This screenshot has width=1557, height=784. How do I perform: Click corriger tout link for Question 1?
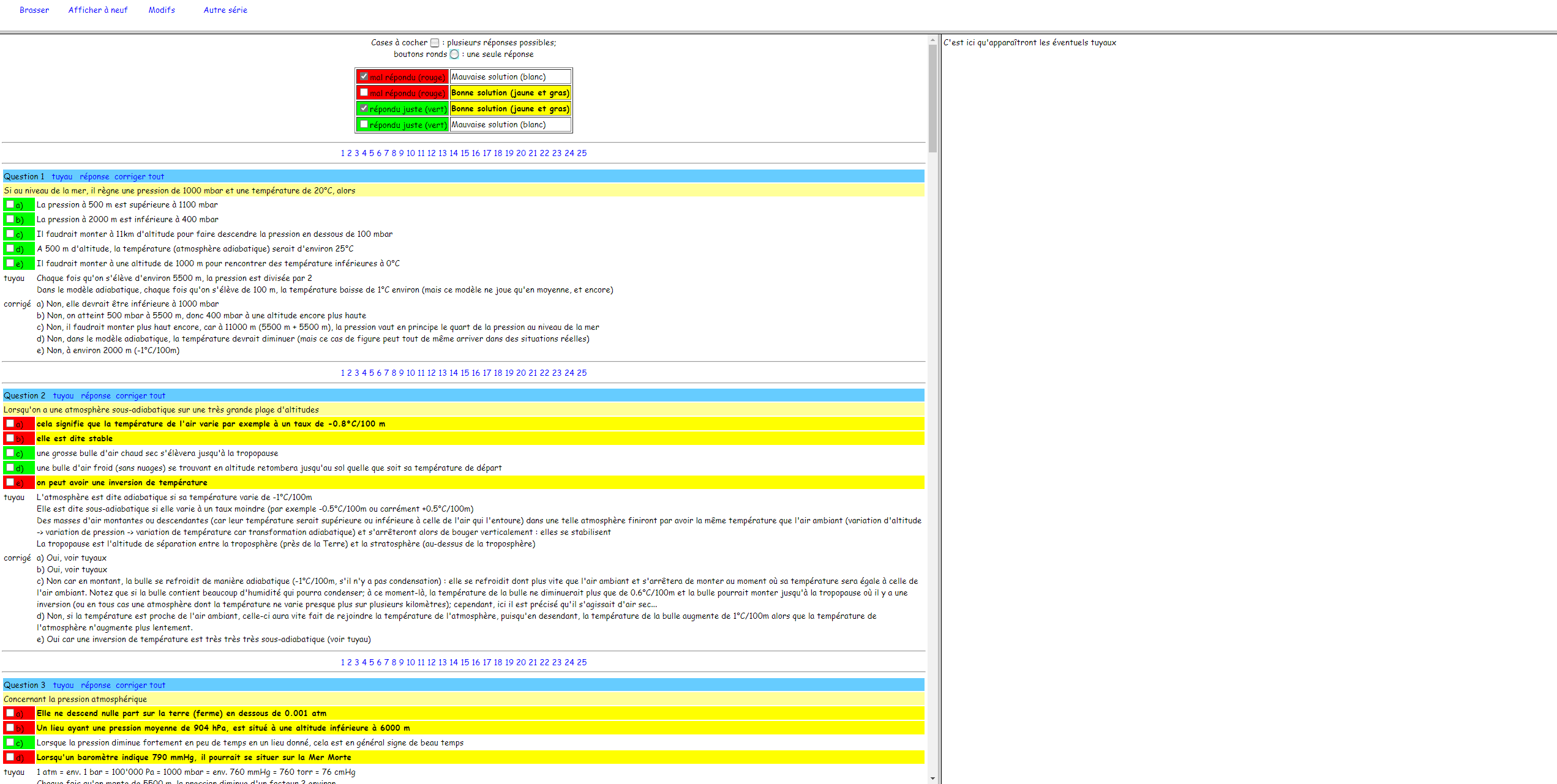click(x=139, y=176)
